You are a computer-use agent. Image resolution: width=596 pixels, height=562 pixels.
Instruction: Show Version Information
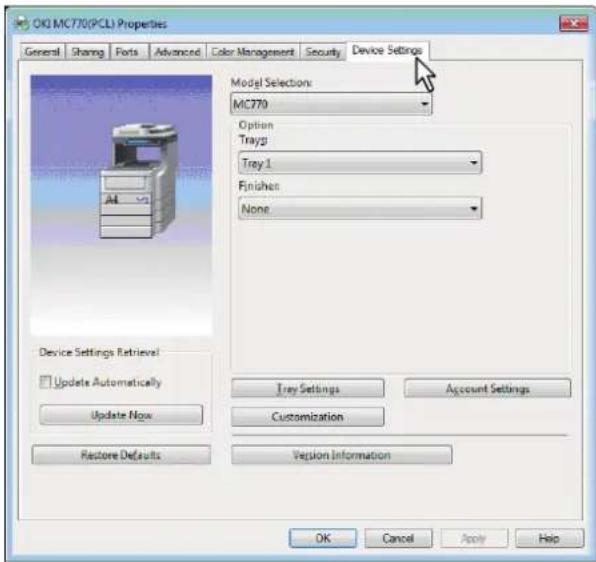click(x=341, y=455)
